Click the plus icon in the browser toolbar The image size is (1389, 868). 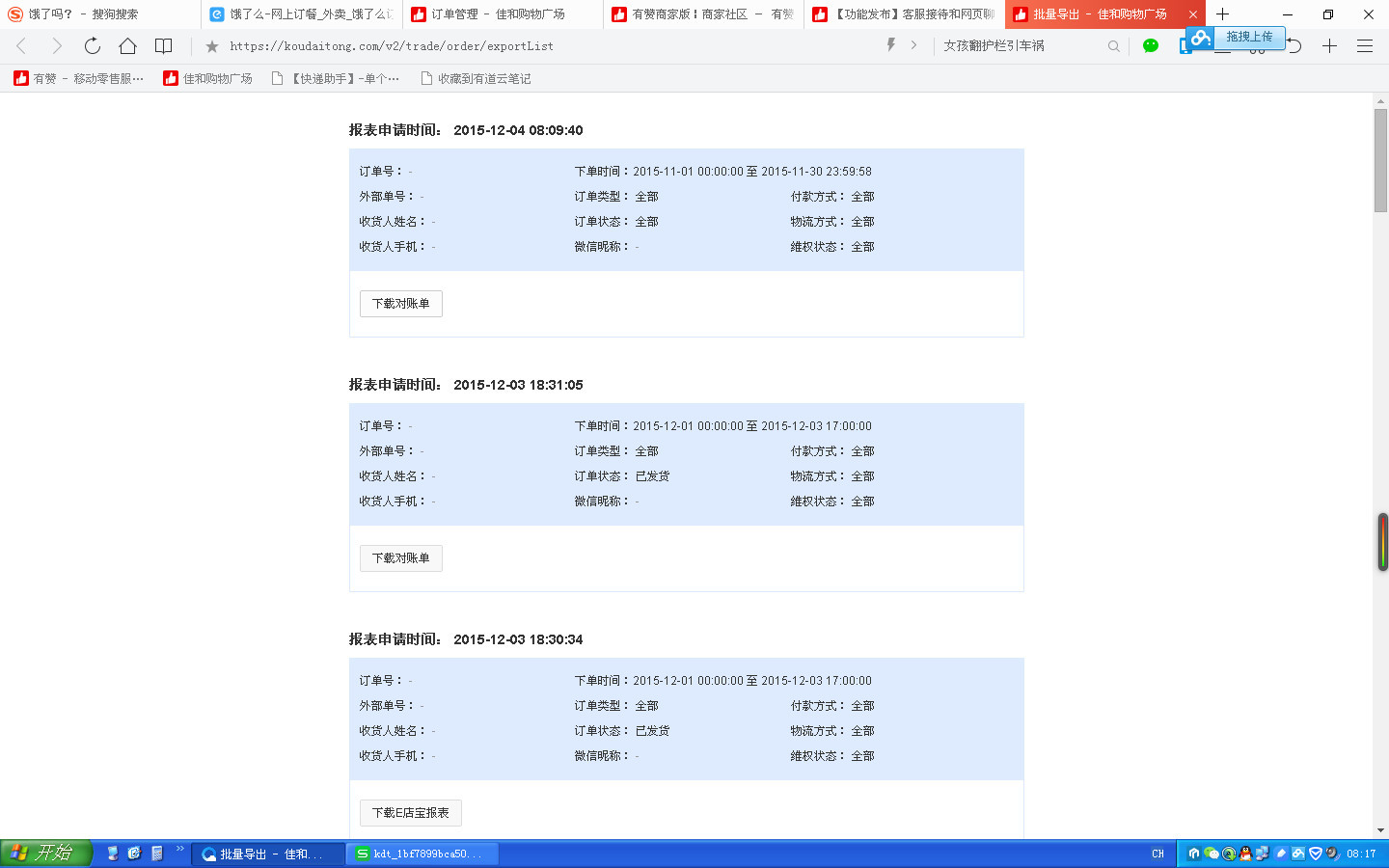pyautogui.click(x=1329, y=45)
